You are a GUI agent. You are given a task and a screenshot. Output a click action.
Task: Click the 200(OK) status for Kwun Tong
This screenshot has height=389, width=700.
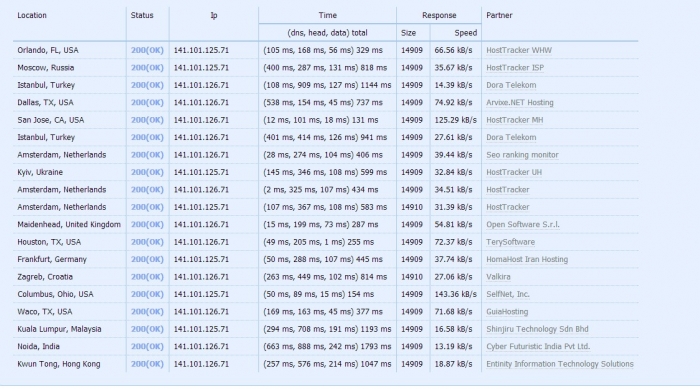pos(147,364)
